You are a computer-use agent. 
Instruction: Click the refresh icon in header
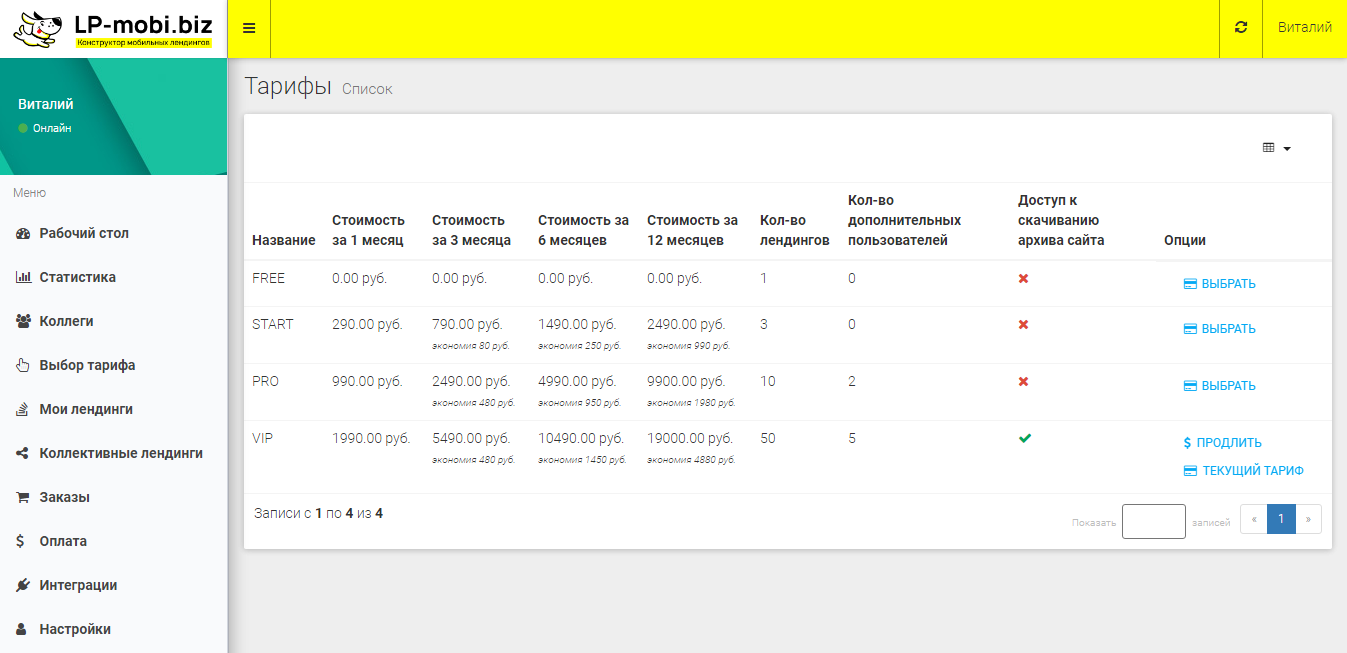tap(1241, 28)
